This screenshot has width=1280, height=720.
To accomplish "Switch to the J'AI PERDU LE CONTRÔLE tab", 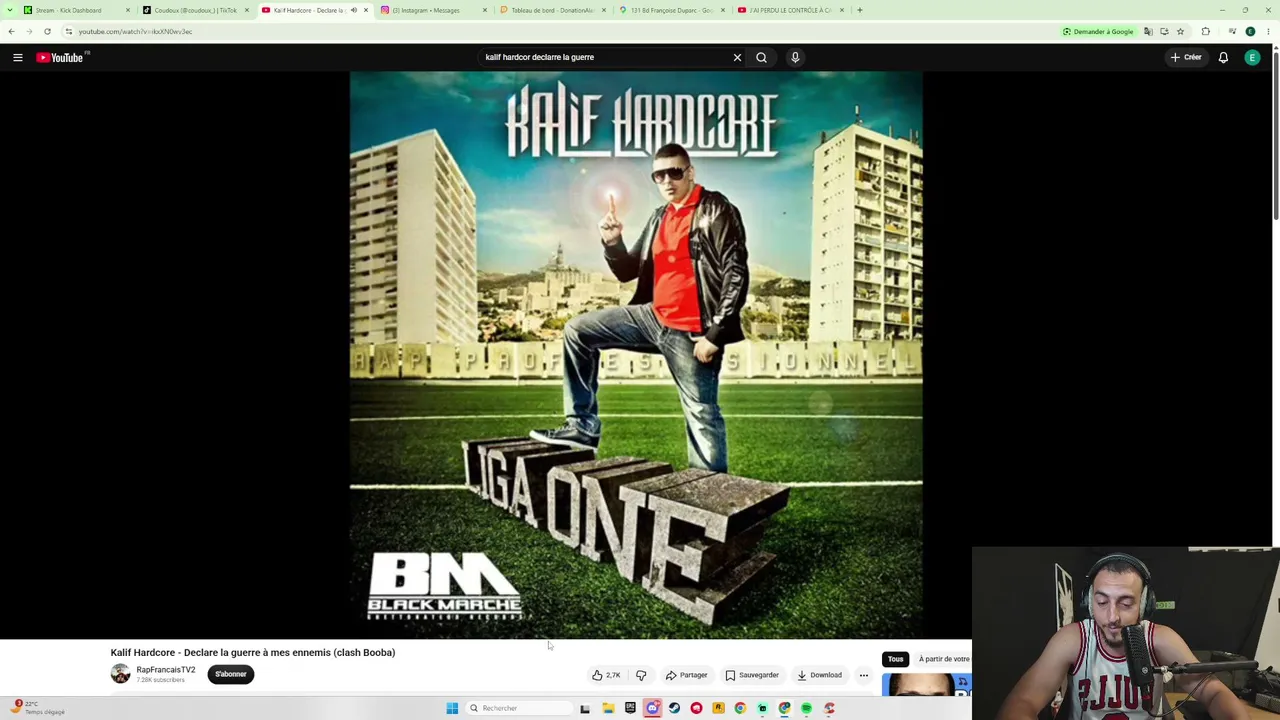I will pyautogui.click(x=790, y=10).
